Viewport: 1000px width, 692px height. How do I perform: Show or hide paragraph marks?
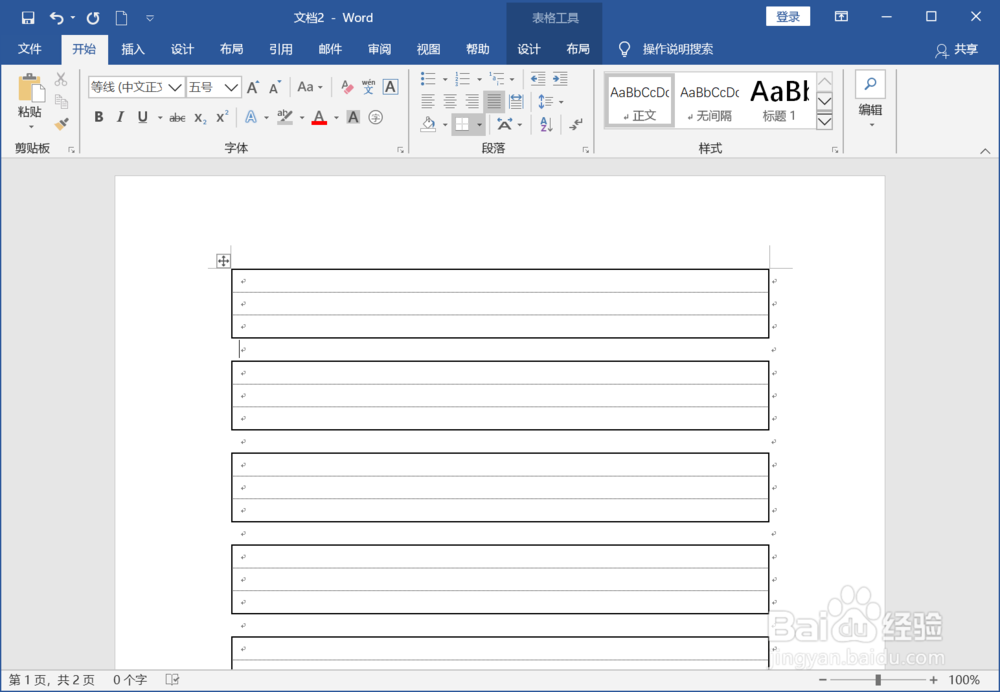[x=576, y=124]
